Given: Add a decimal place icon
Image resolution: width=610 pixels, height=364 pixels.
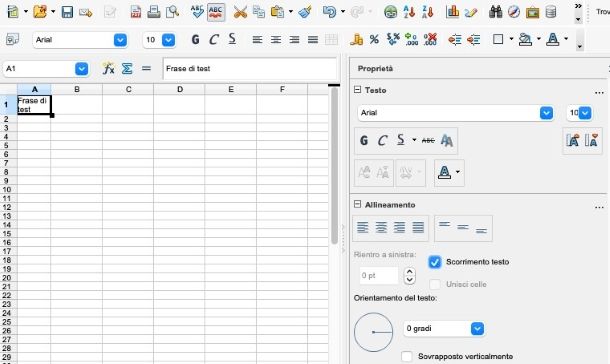Looking at the screenshot, I should [x=412, y=39].
